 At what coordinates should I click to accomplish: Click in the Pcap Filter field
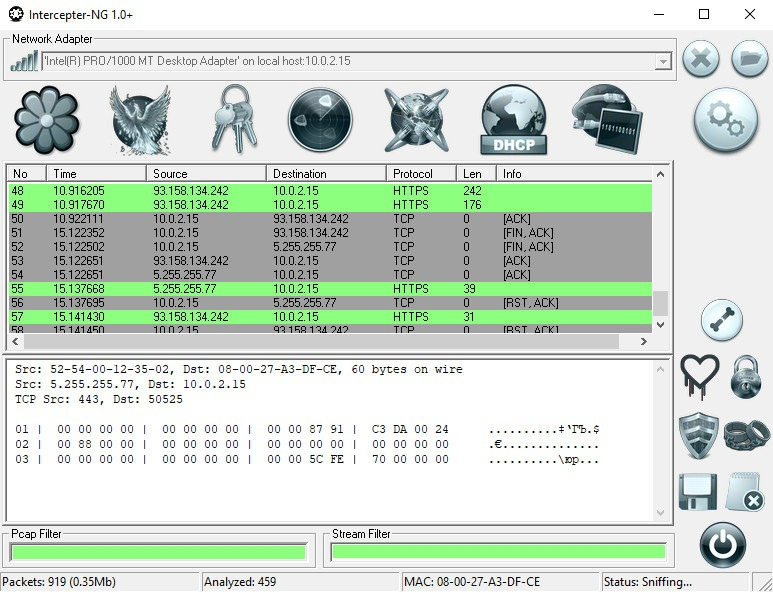pyautogui.click(x=158, y=552)
